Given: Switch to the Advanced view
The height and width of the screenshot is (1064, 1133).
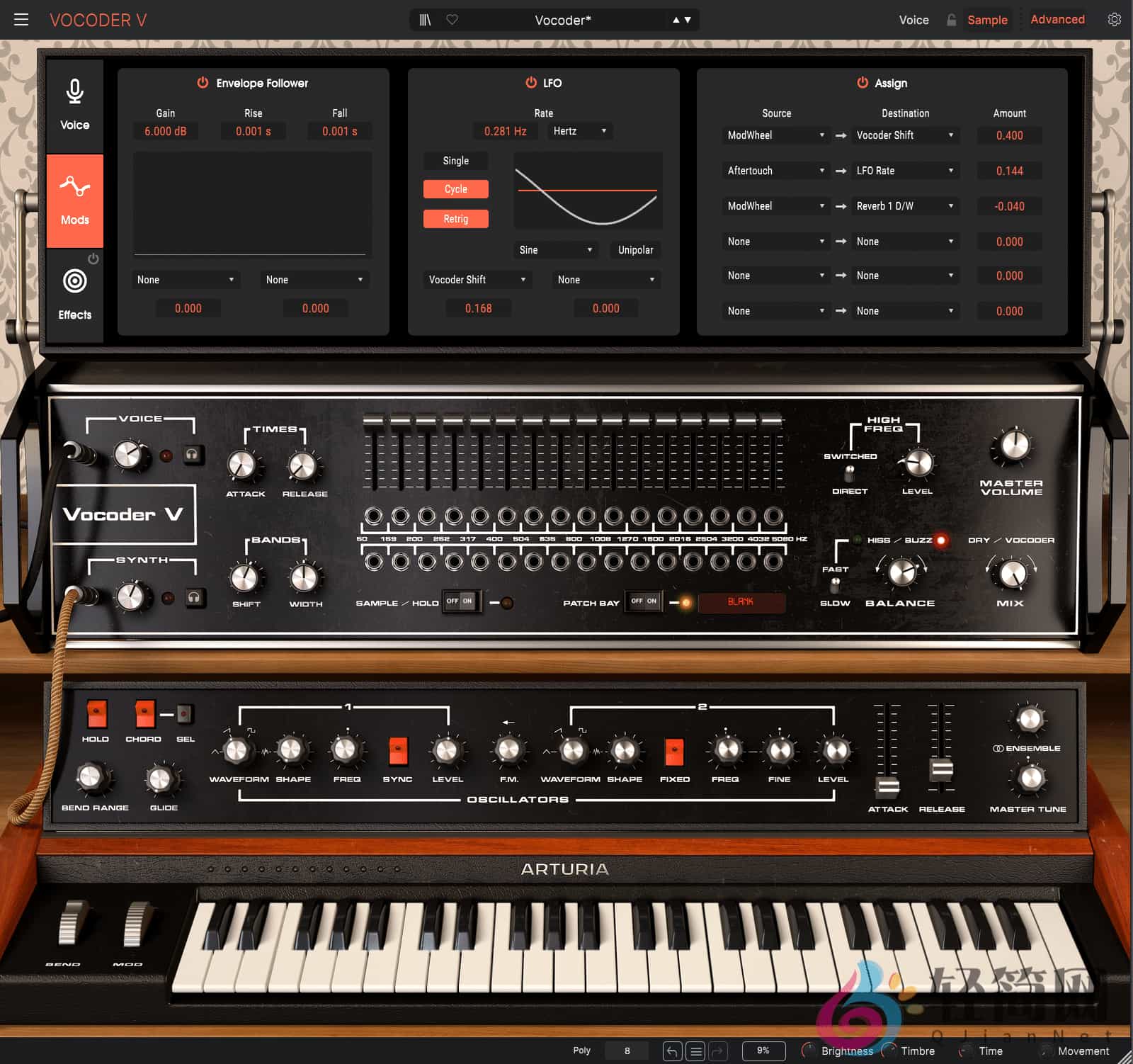Looking at the screenshot, I should tap(1057, 19).
